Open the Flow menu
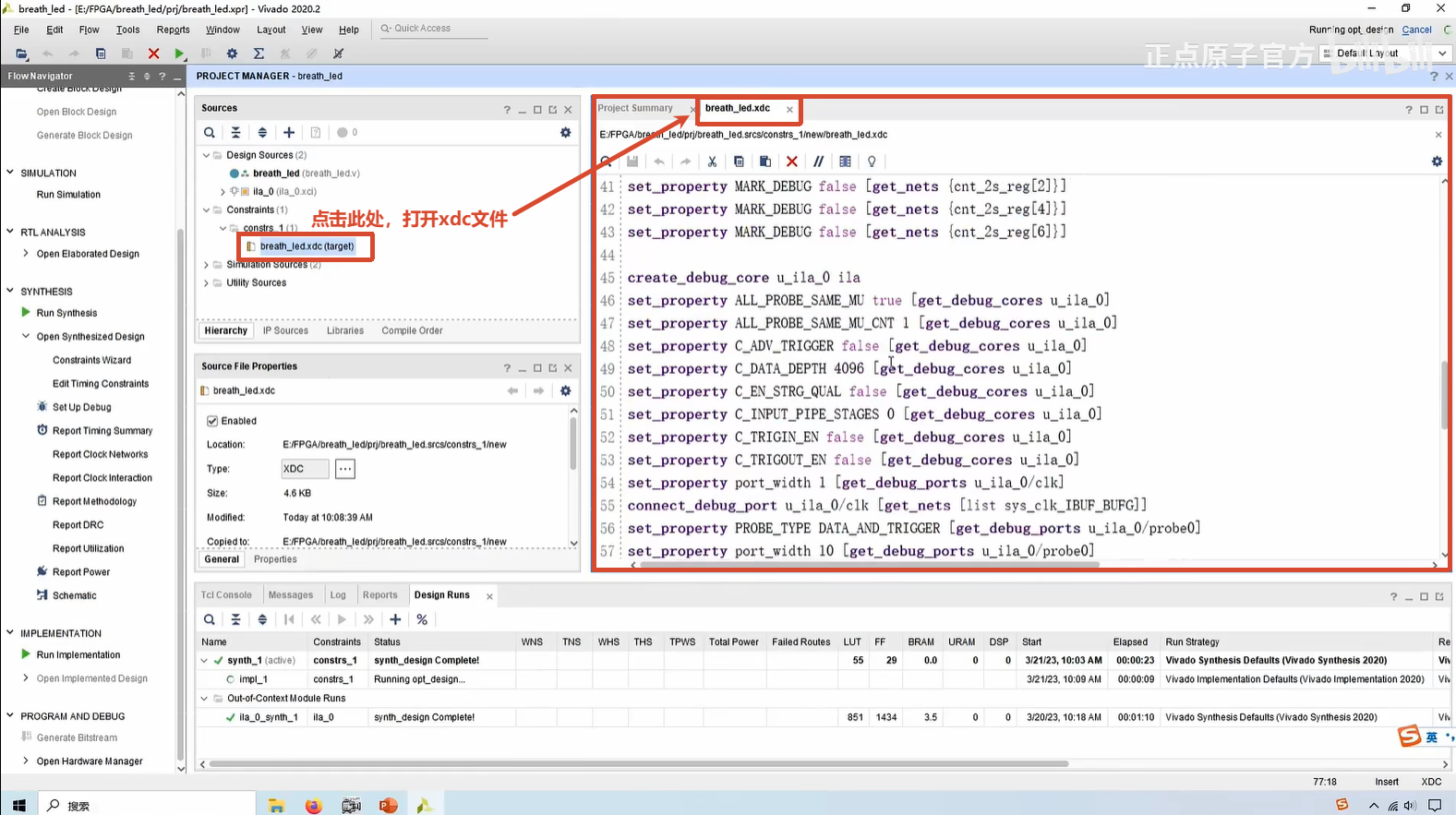 tap(89, 30)
